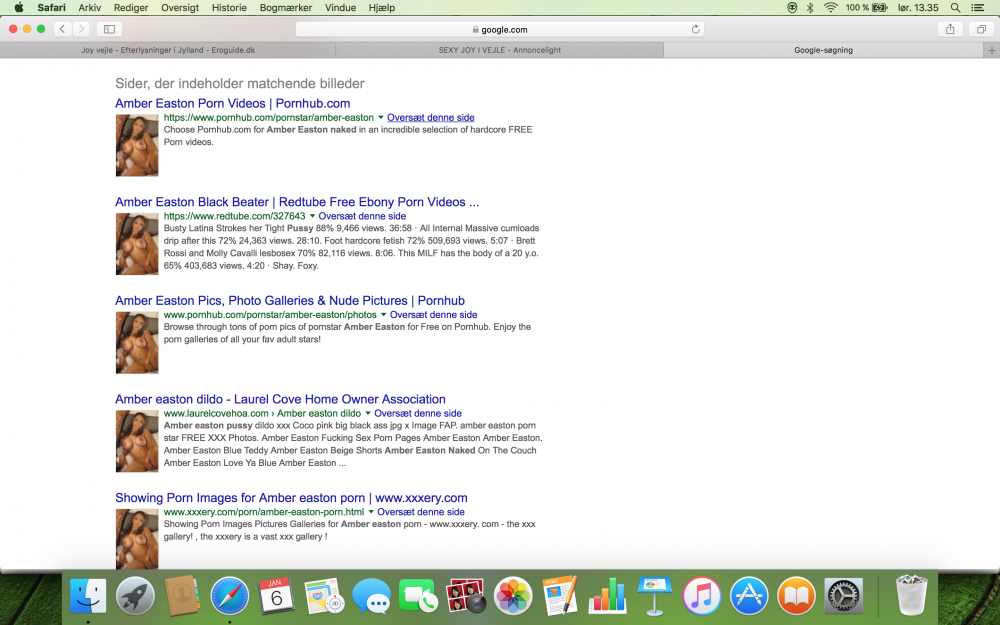Launch the App Store from the Dock
The width and height of the screenshot is (1000, 625).
(x=749, y=596)
